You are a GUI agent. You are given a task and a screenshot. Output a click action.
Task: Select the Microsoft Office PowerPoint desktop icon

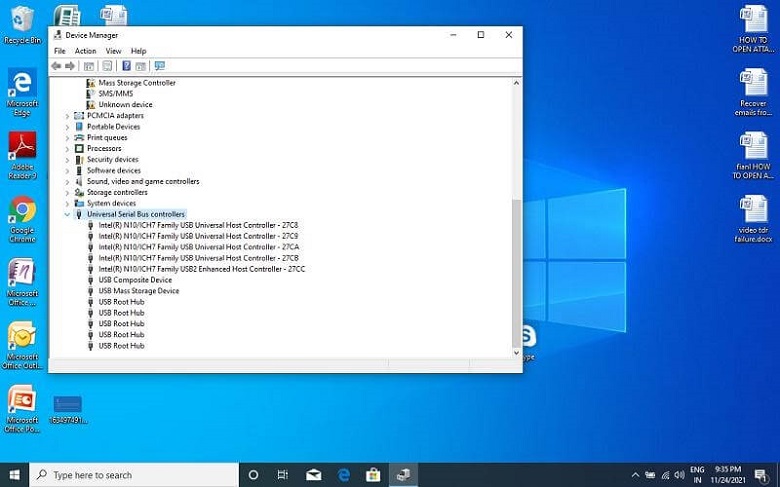[x=22, y=409]
